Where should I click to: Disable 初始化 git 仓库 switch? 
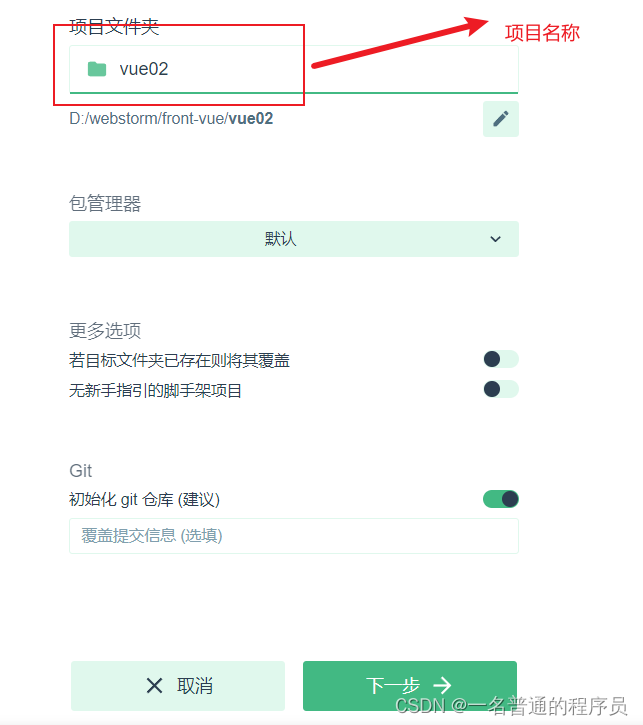click(x=501, y=499)
